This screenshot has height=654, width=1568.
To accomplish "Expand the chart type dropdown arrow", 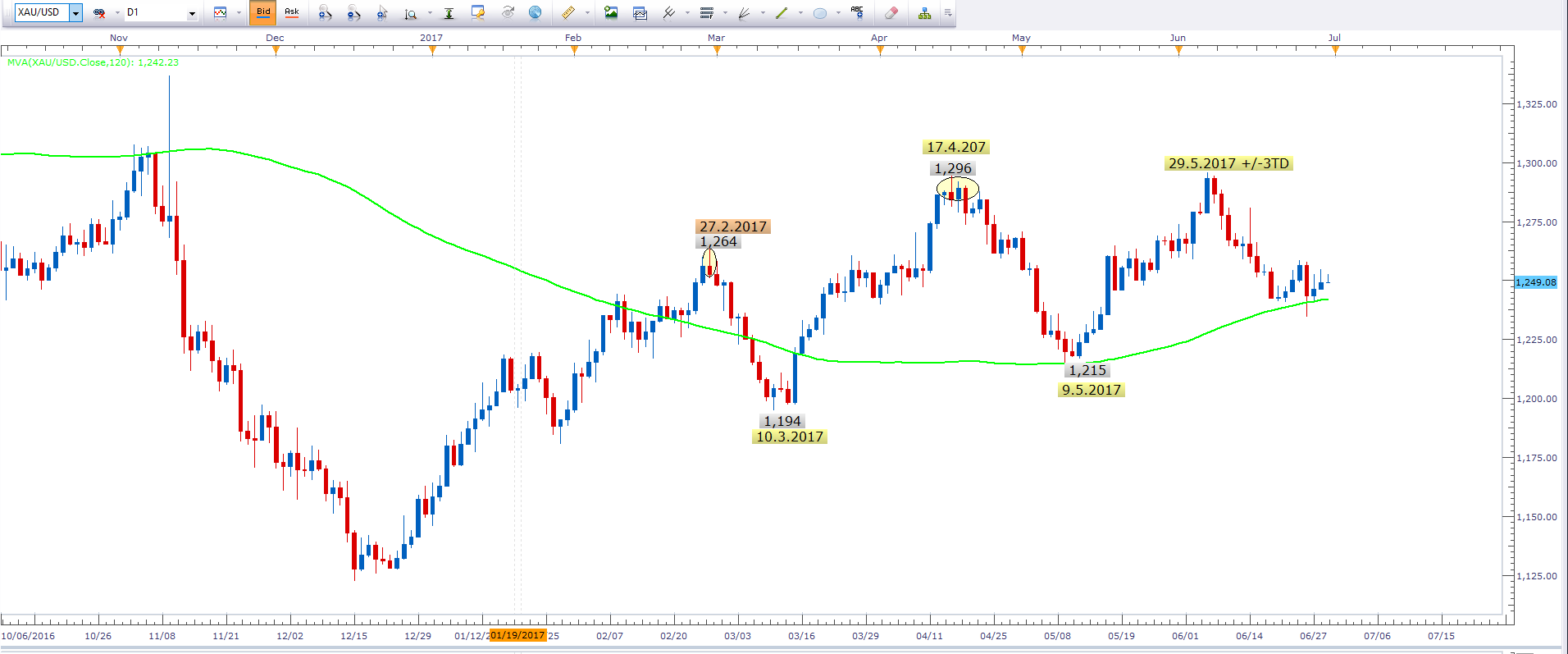I will tap(239, 13).
